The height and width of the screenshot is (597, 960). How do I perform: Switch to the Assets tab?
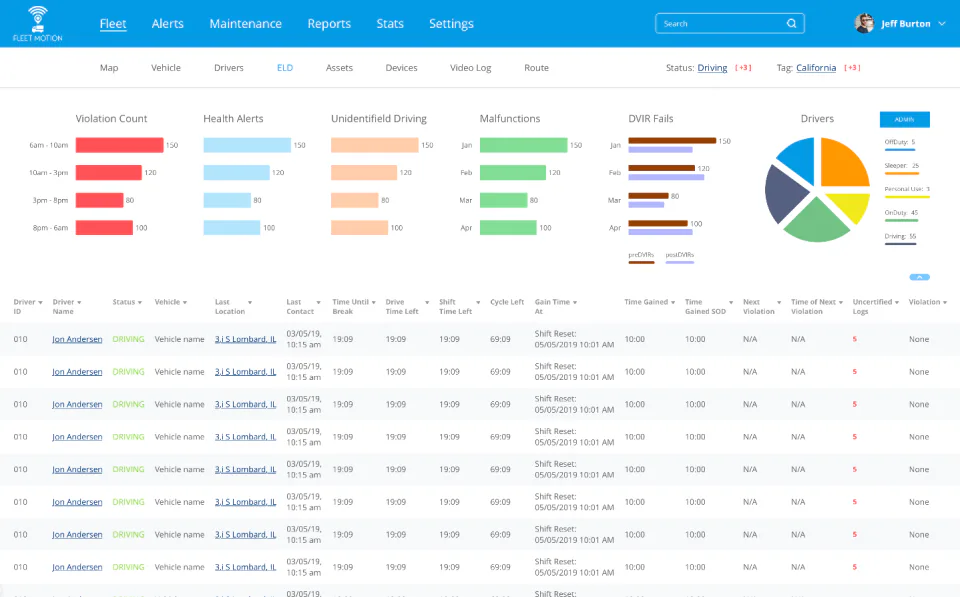pyautogui.click(x=339, y=67)
